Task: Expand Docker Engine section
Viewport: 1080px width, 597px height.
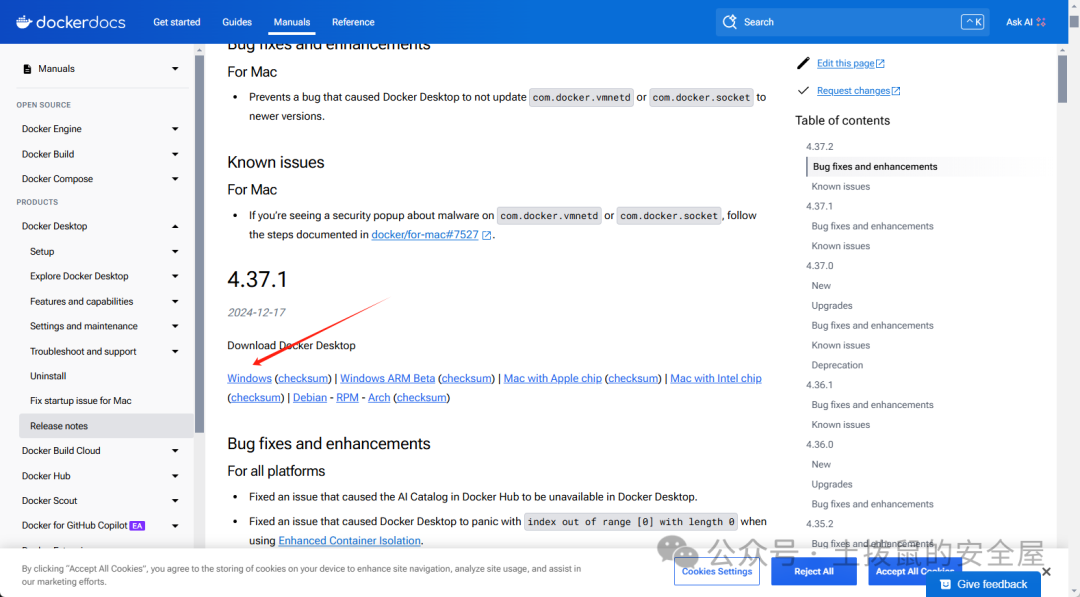Action: (x=175, y=129)
